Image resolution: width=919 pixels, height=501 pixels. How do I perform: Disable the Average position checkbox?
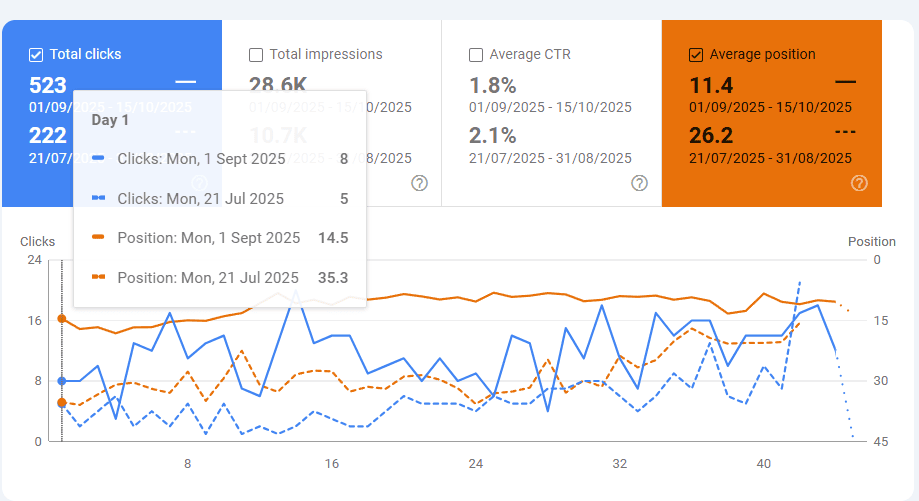click(x=696, y=55)
